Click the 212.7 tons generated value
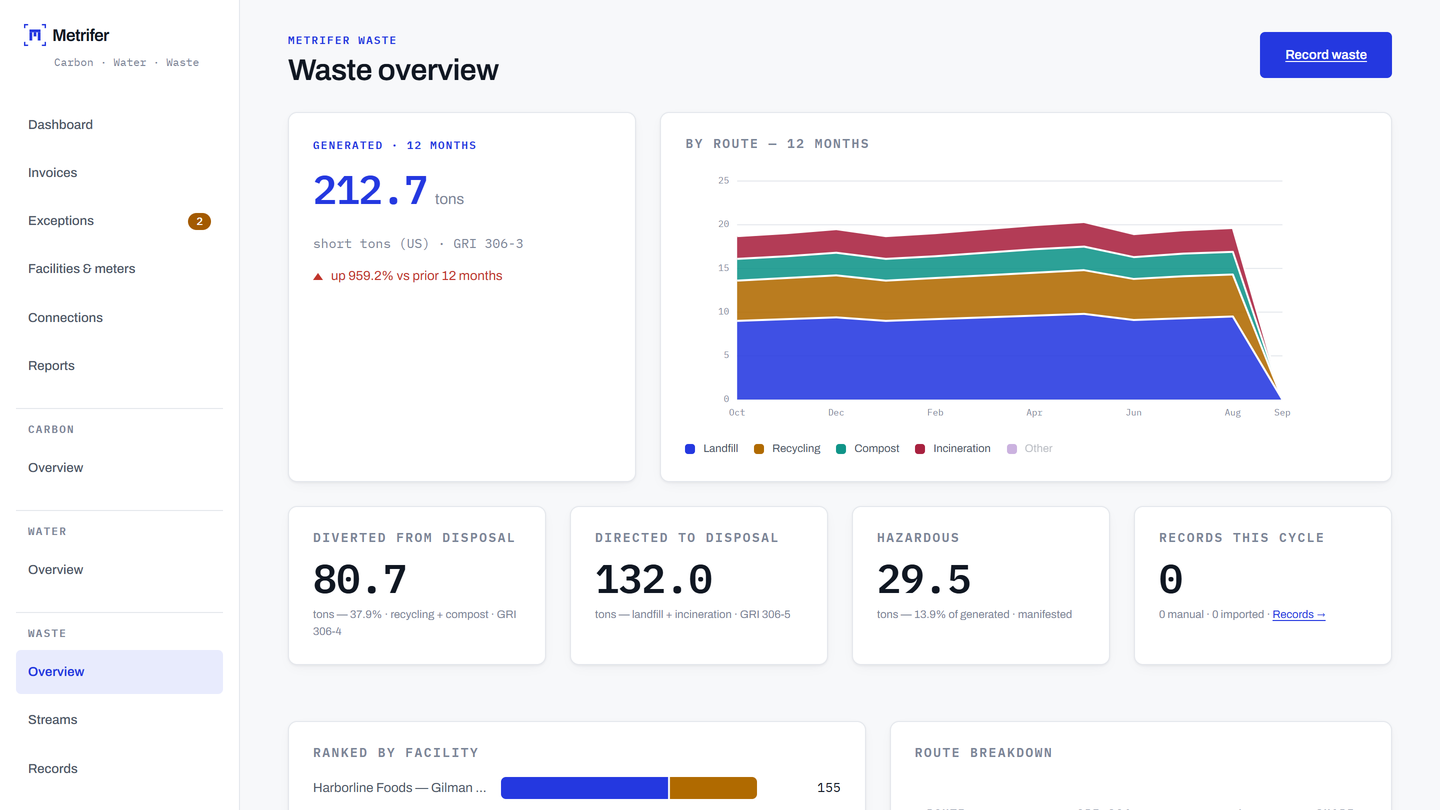The height and width of the screenshot is (810, 1440). pos(370,190)
